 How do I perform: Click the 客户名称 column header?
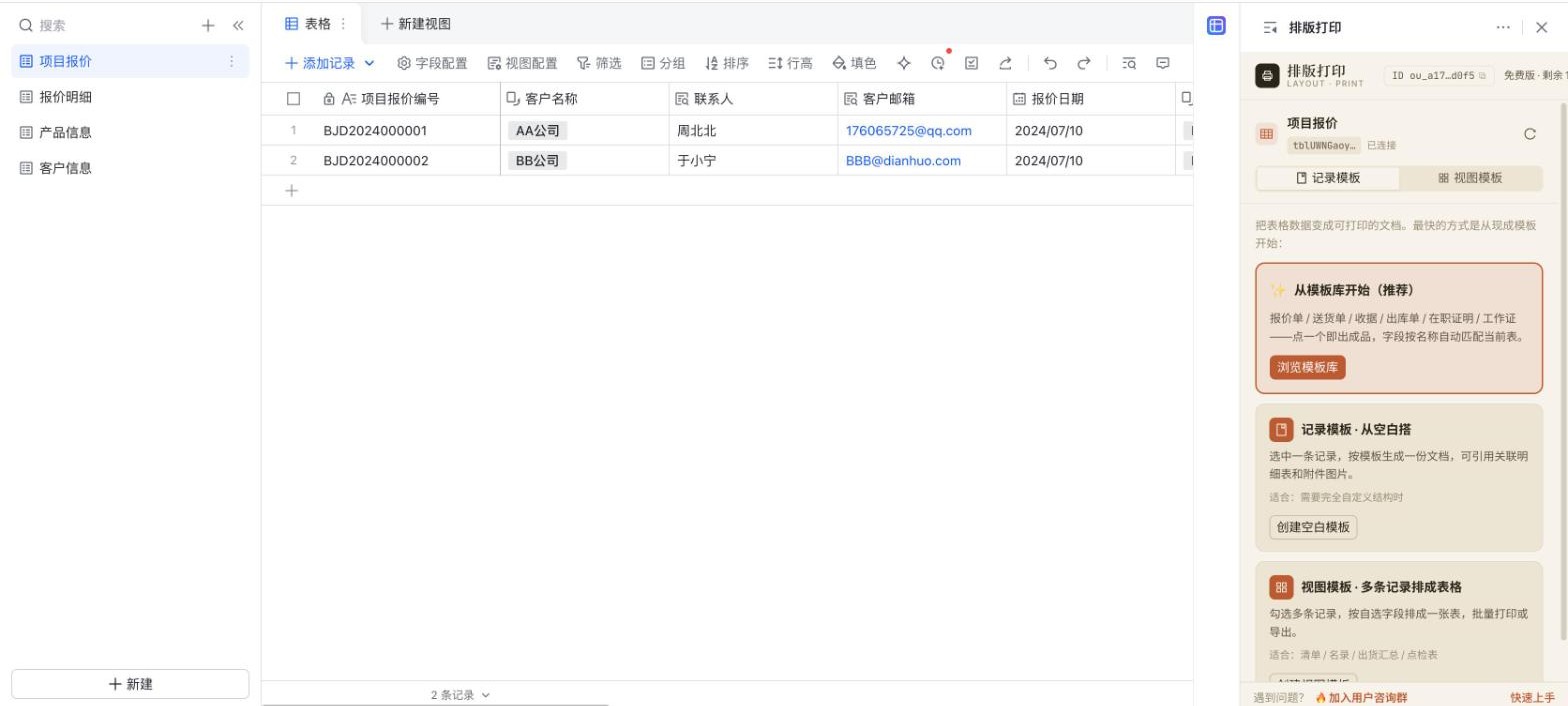tap(584, 99)
